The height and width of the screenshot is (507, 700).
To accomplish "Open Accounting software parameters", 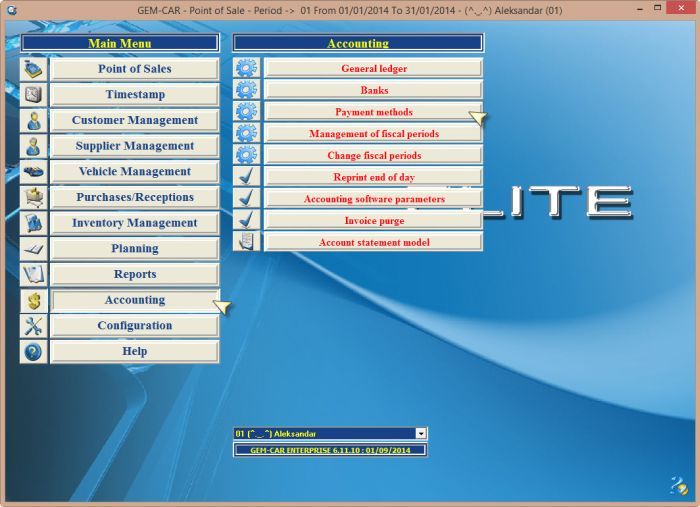I will tap(374, 199).
